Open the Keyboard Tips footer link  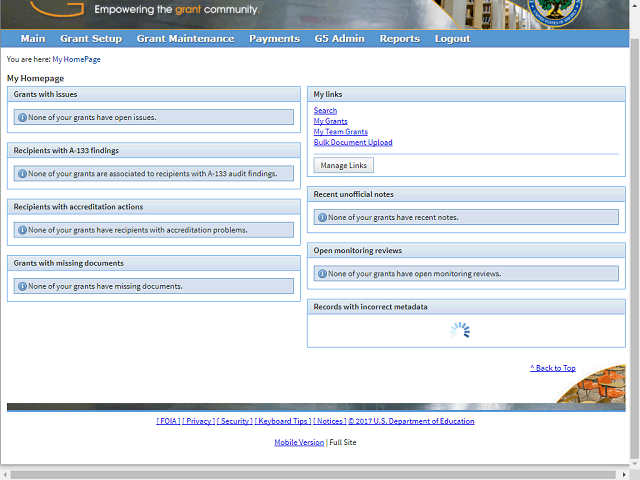pyautogui.click(x=283, y=421)
